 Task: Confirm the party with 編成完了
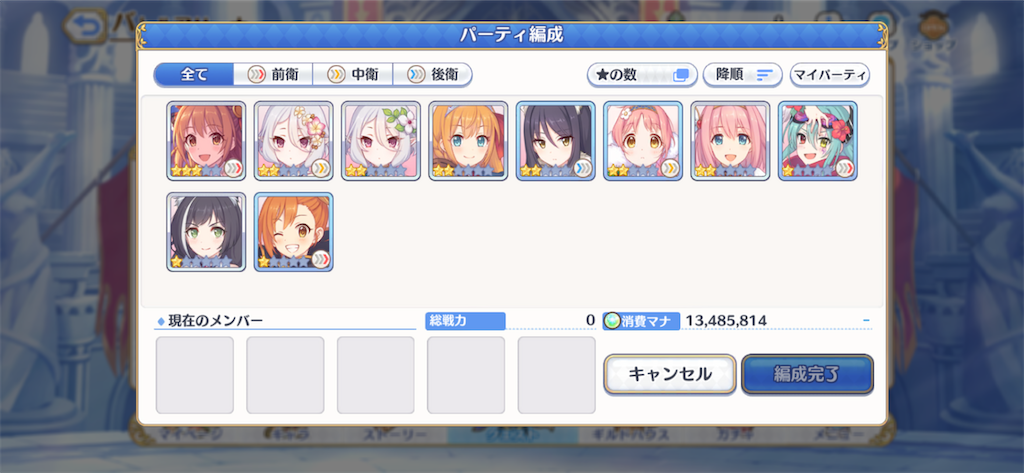(807, 374)
